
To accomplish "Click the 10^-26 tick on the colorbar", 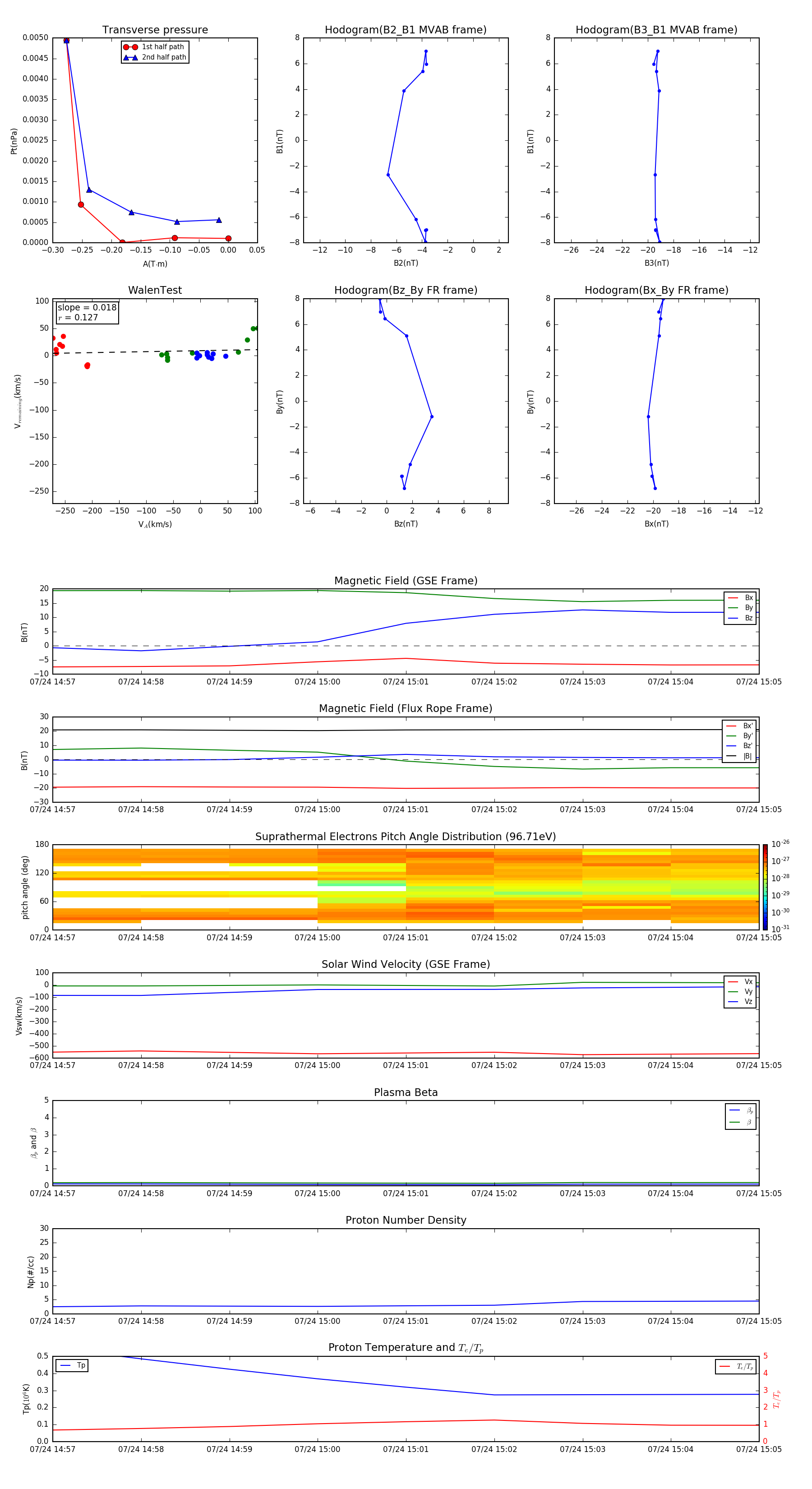I will point(780,844).
